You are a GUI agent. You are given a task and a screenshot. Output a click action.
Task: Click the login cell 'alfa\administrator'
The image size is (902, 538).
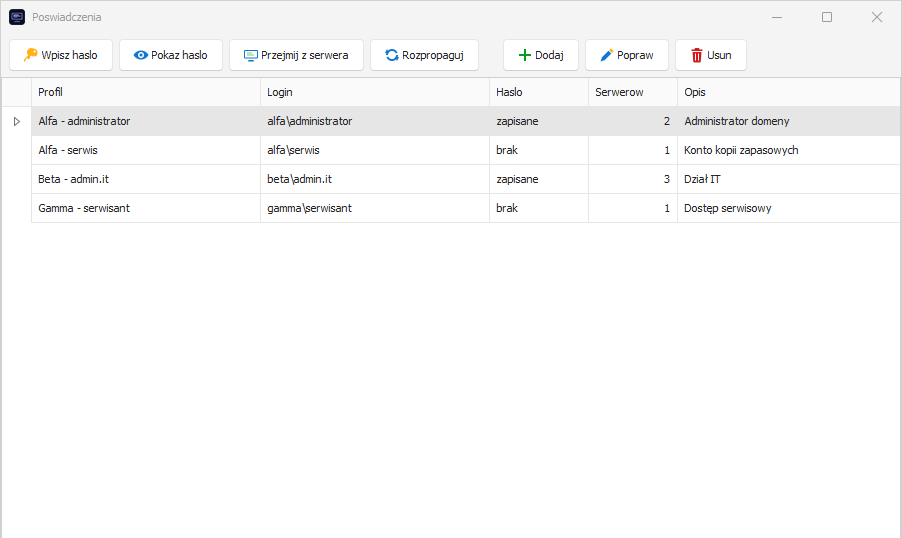(x=375, y=121)
